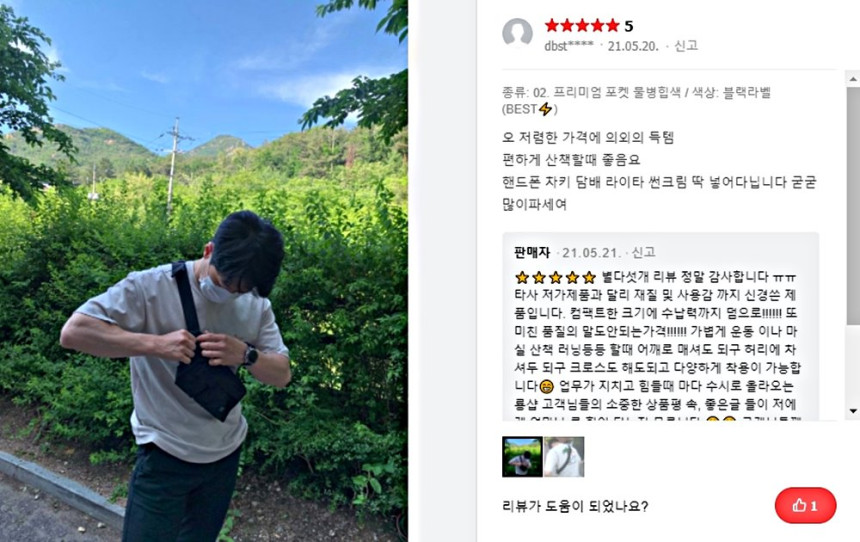Click the smiling emoji in seller reply
The width and height of the screenshot is (860, 542).
pyautogui.click(x=546, y=386)
